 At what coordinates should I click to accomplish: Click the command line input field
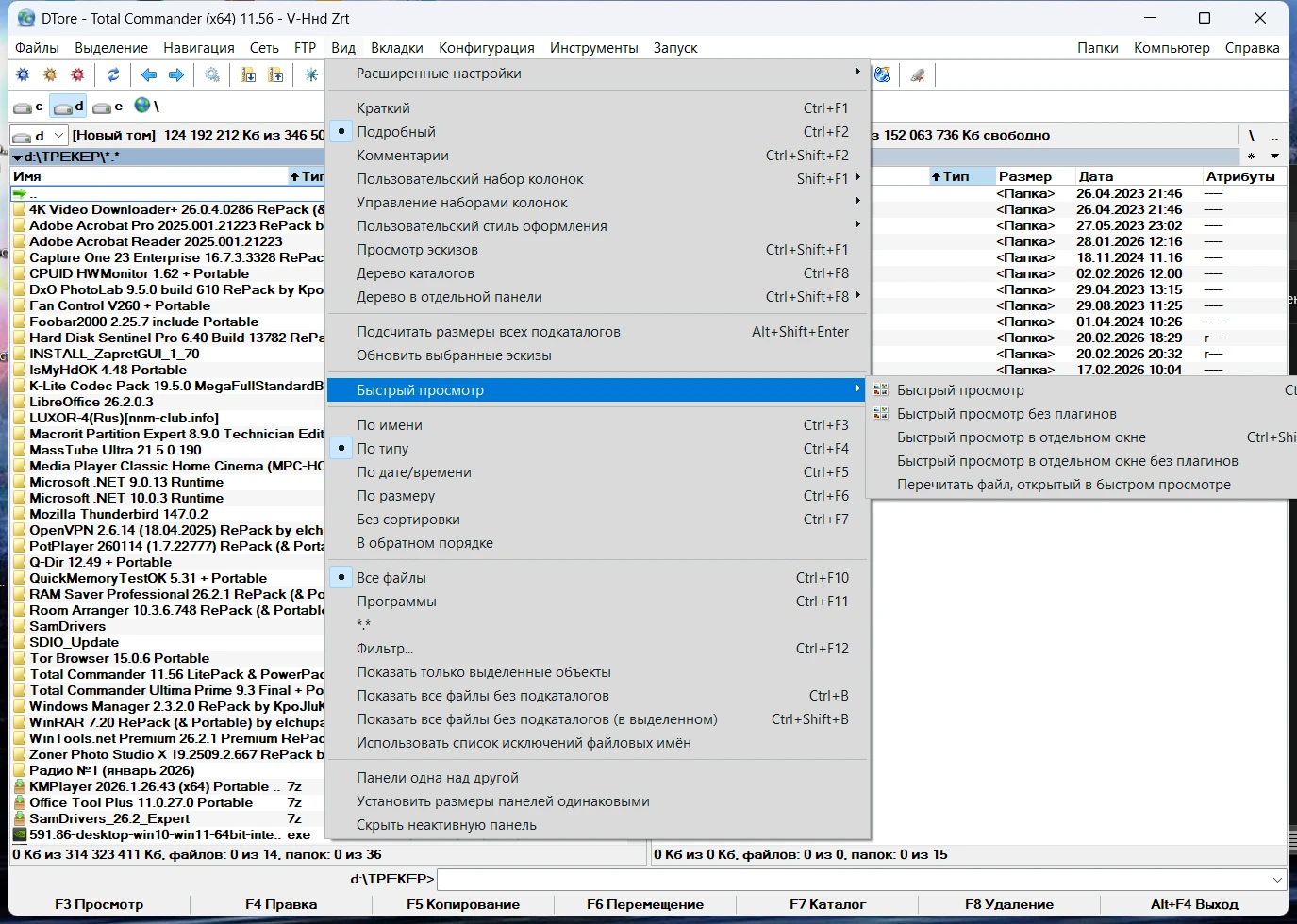[849, 880]
